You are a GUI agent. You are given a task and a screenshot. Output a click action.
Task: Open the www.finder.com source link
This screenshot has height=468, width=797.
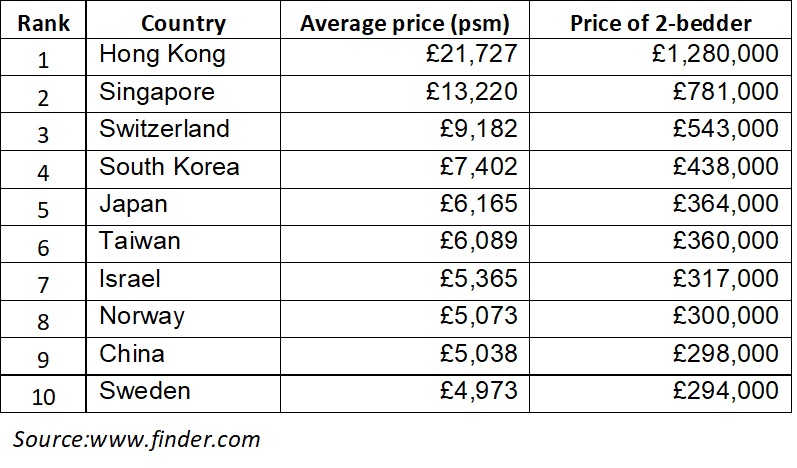(x=175, y=440)
